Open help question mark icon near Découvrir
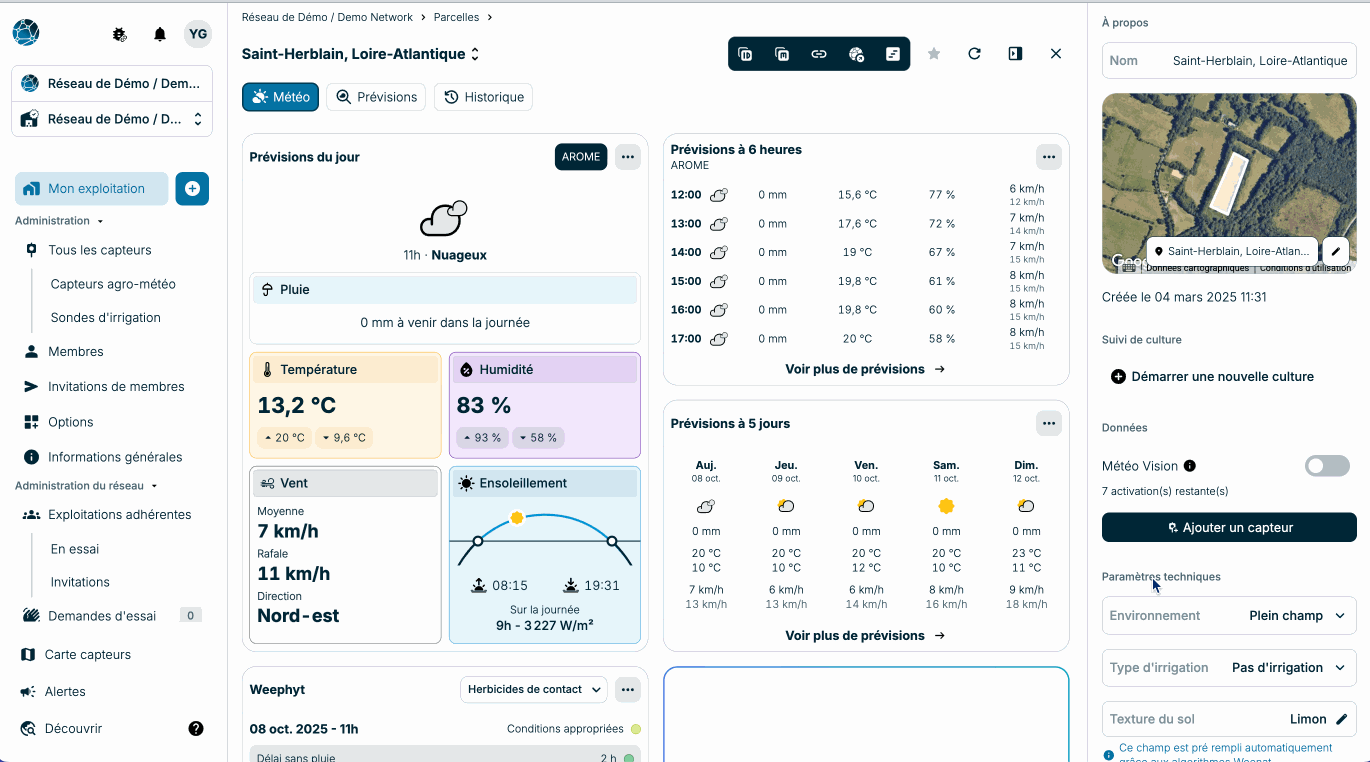Image resolution: width=1370 pixels, height=762 pixels. point(196,729)
